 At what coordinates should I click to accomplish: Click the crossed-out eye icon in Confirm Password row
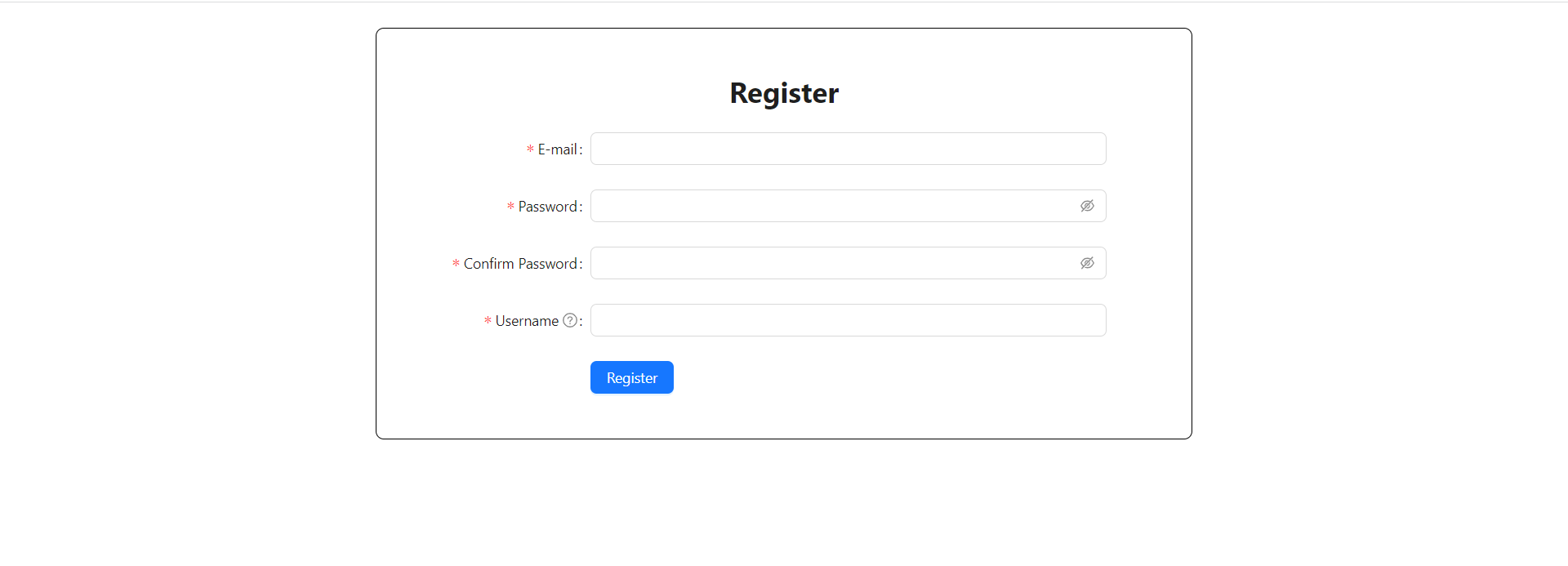coord(1087,263)
